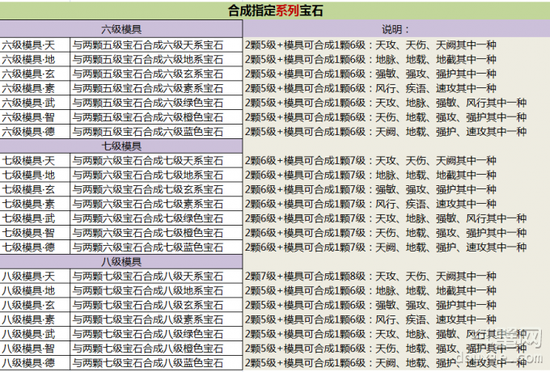Image resolution: width=550 pixels, height=372 pixels.
Task: Click cell 七级模具·地
Action: point(35,175)
